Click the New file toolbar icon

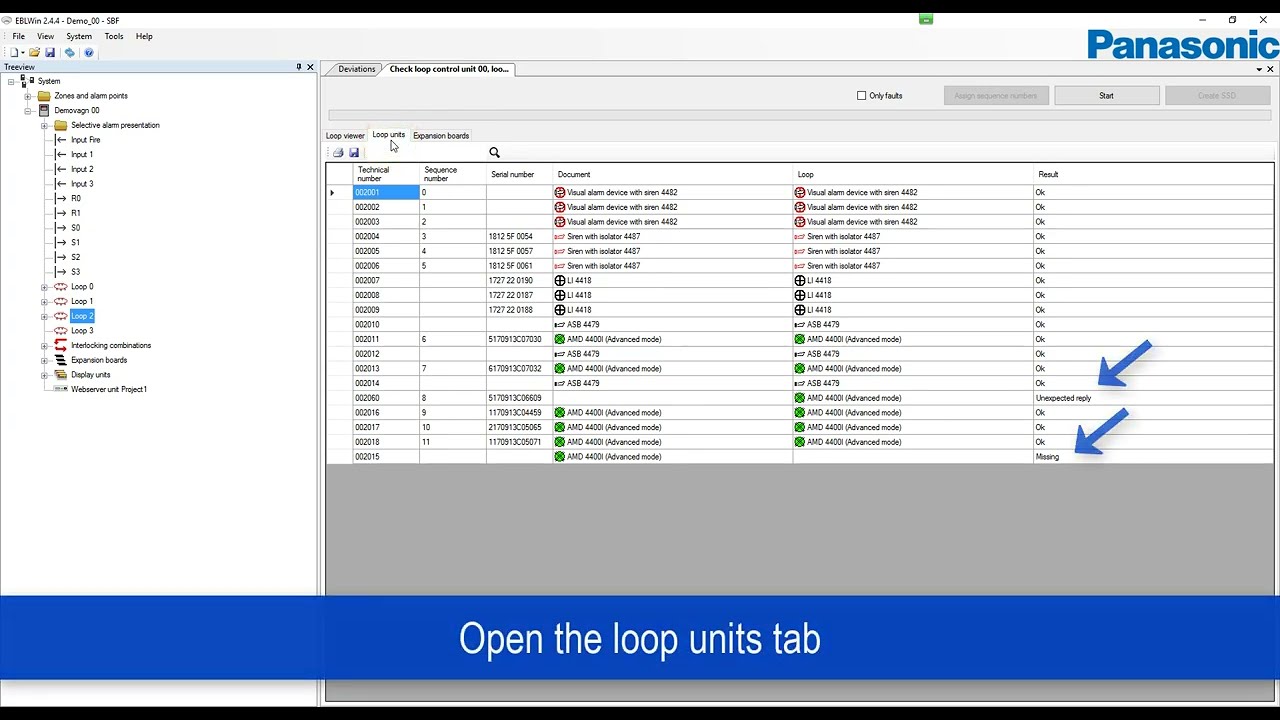point(14,52)
